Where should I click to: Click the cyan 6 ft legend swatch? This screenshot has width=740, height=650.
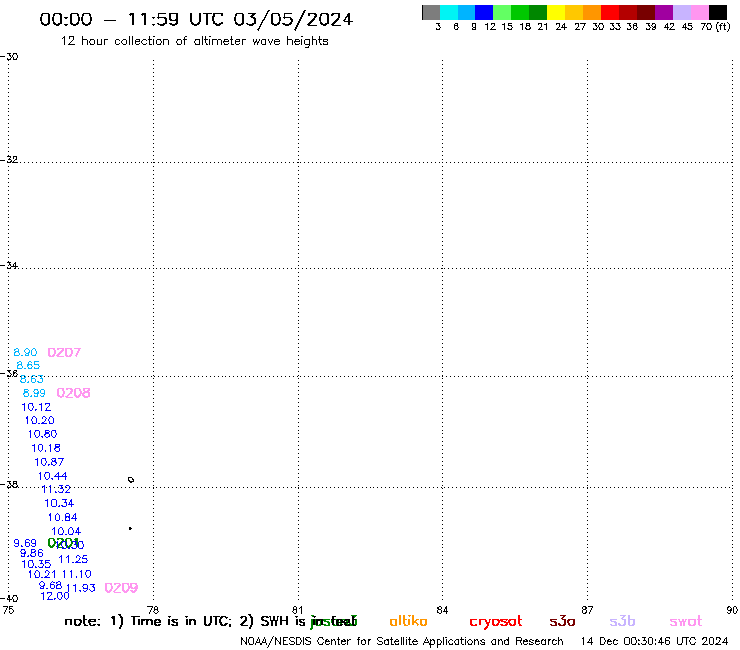click(449, 12)
